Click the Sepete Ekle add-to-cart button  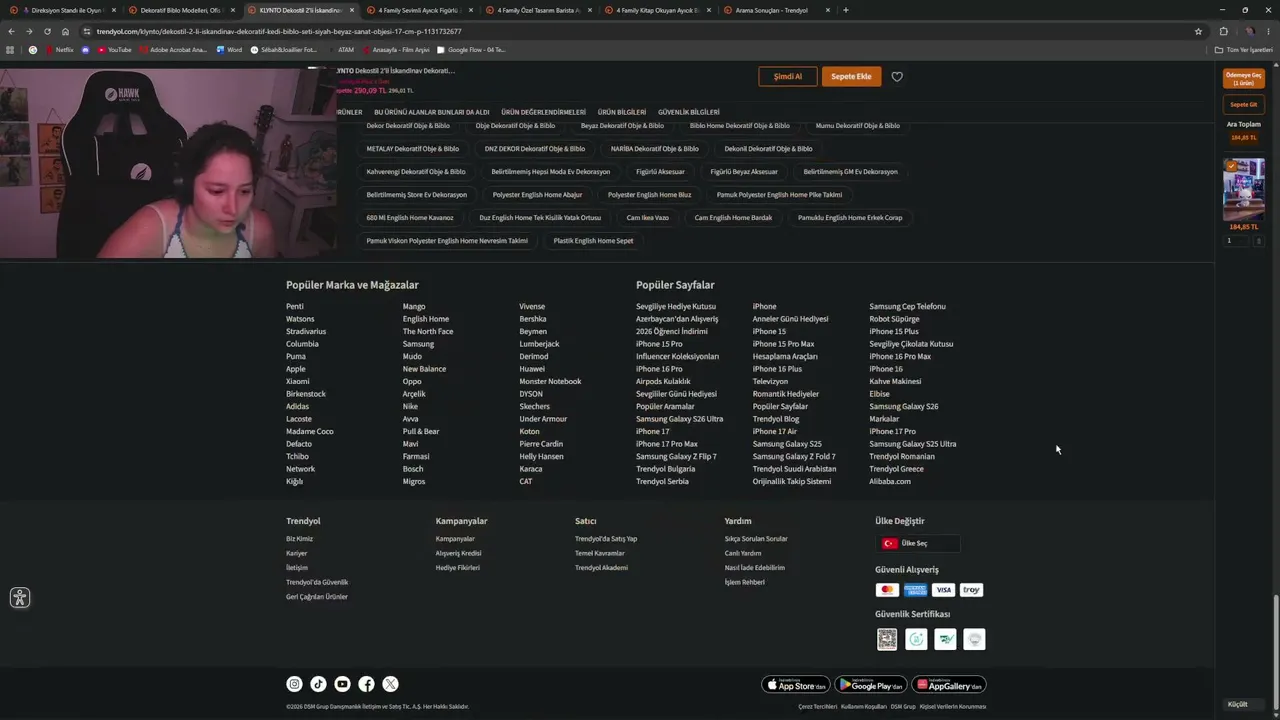pos(851,76)
